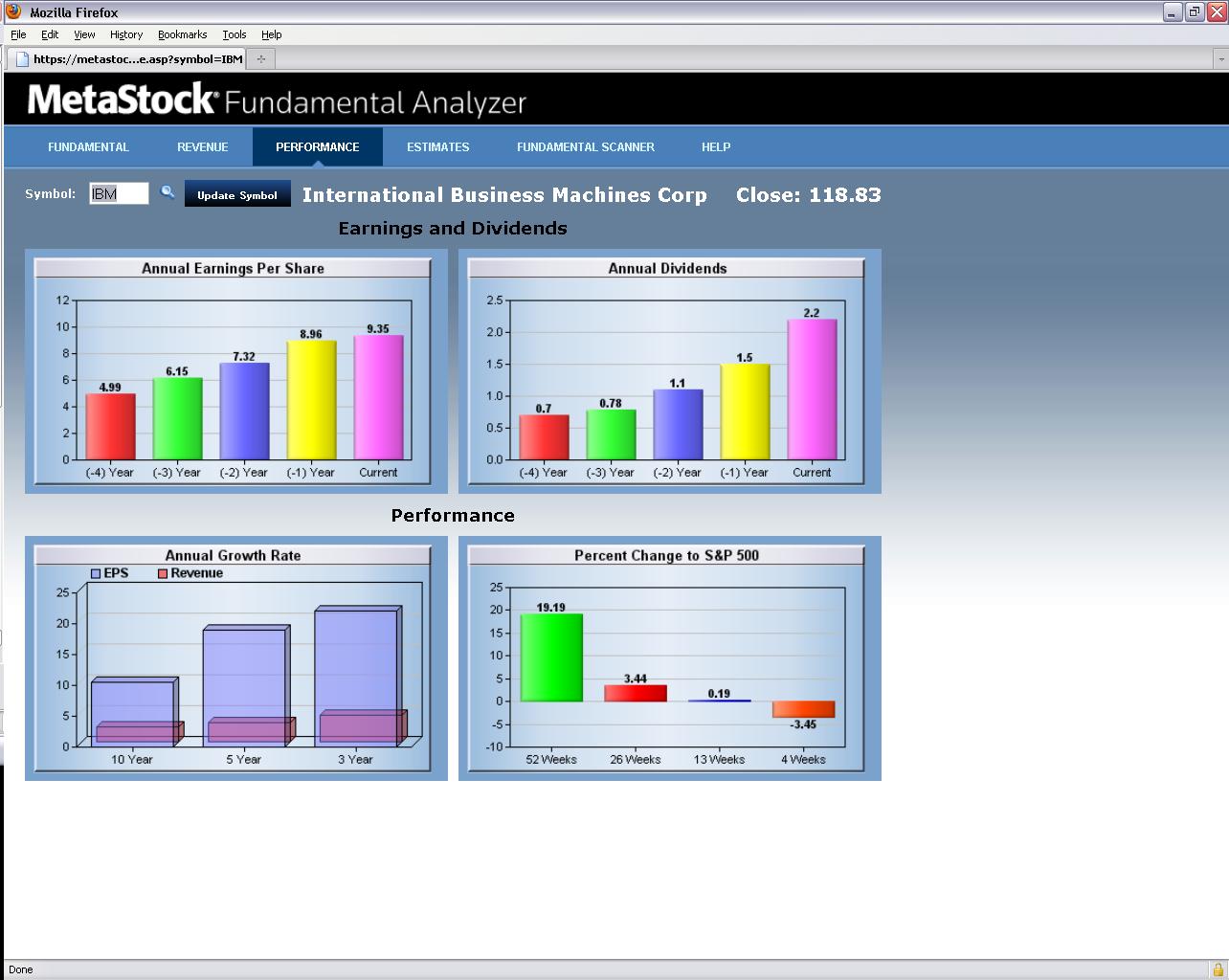This screenshot has width=1229, height=980.
Task: Open the Bookmarks menu
Action: [x=182, y=34]
